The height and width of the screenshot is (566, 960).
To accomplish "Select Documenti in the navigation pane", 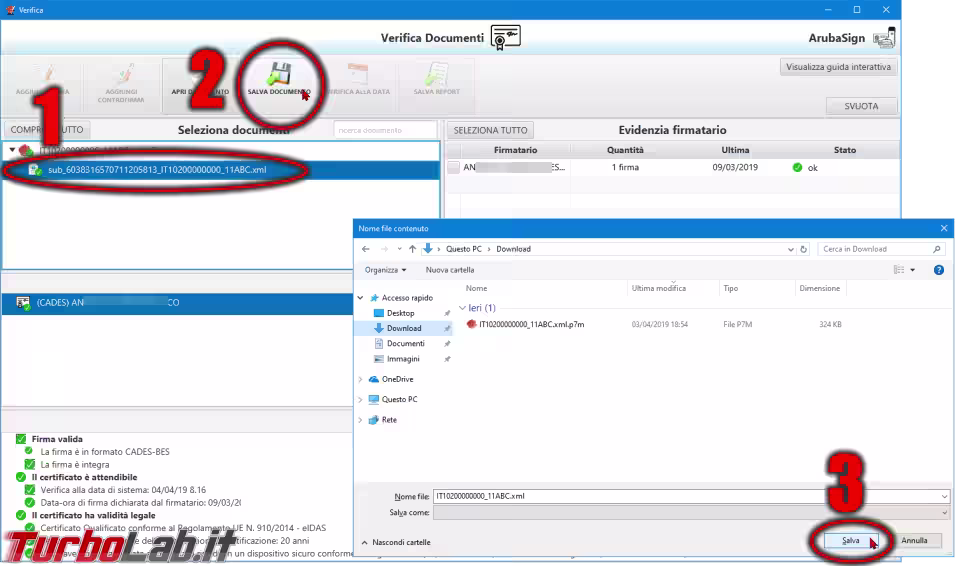I will point(405,344).
